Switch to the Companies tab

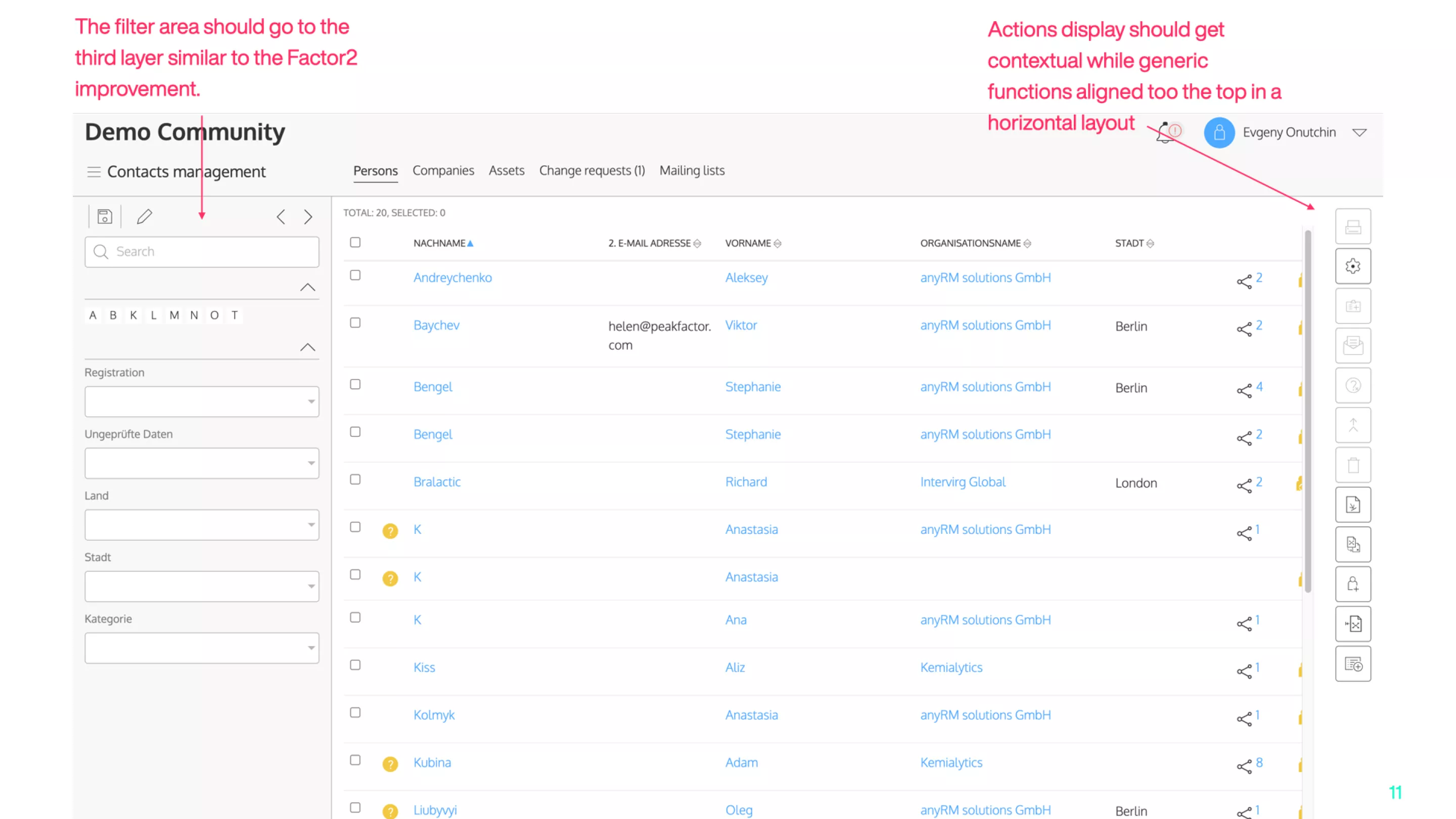[x=443, y=171]
